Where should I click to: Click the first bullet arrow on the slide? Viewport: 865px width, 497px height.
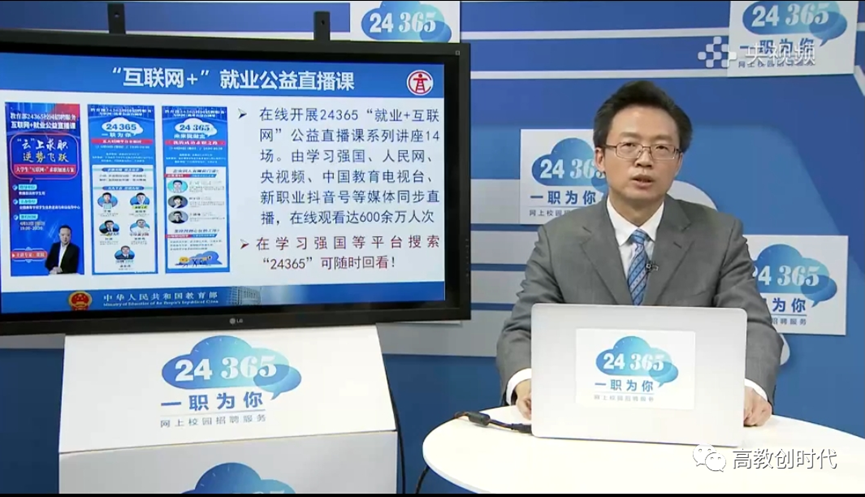click(242, 114)
